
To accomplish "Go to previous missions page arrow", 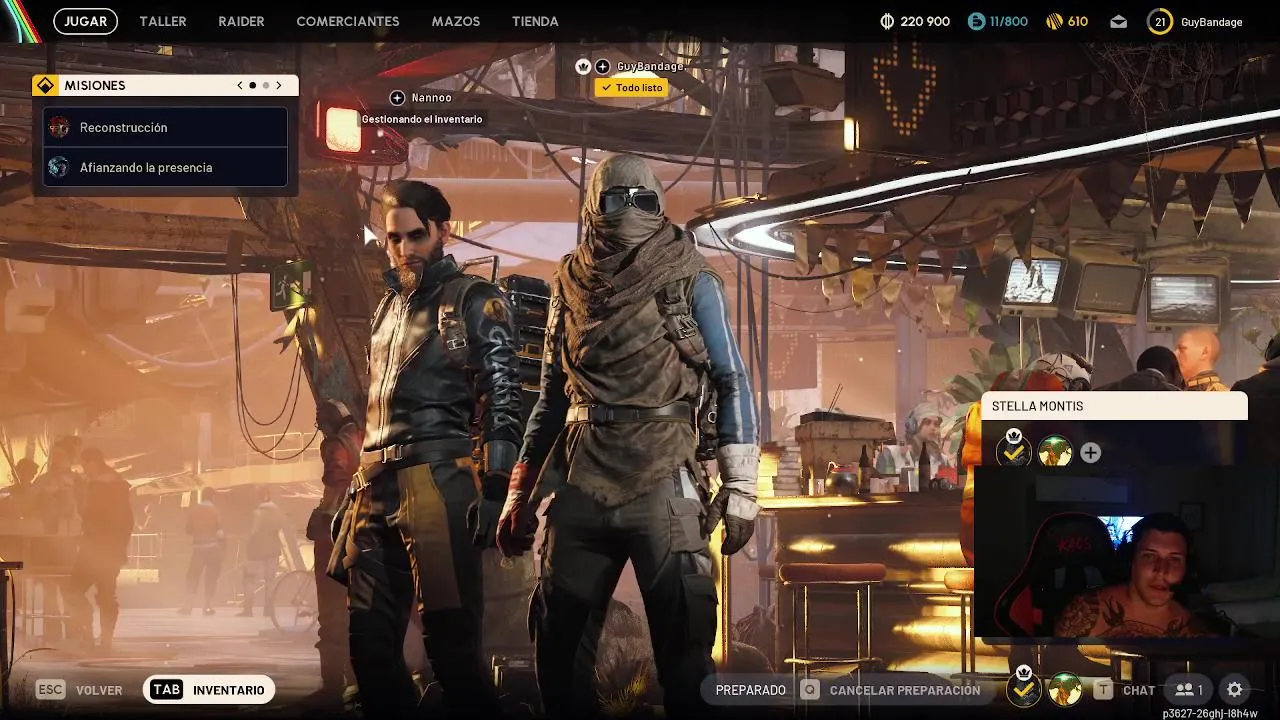I will tap(240, 86).
